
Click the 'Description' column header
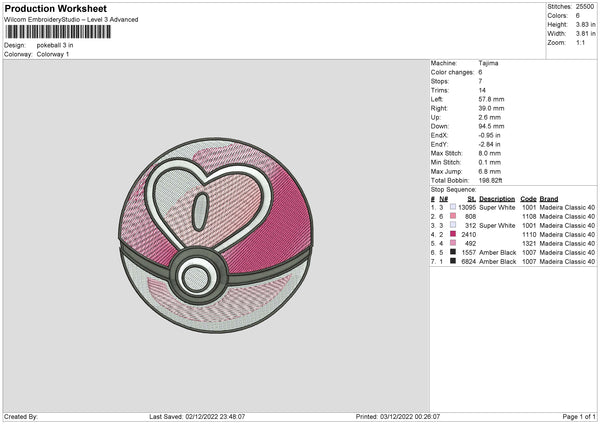point(497,199)
